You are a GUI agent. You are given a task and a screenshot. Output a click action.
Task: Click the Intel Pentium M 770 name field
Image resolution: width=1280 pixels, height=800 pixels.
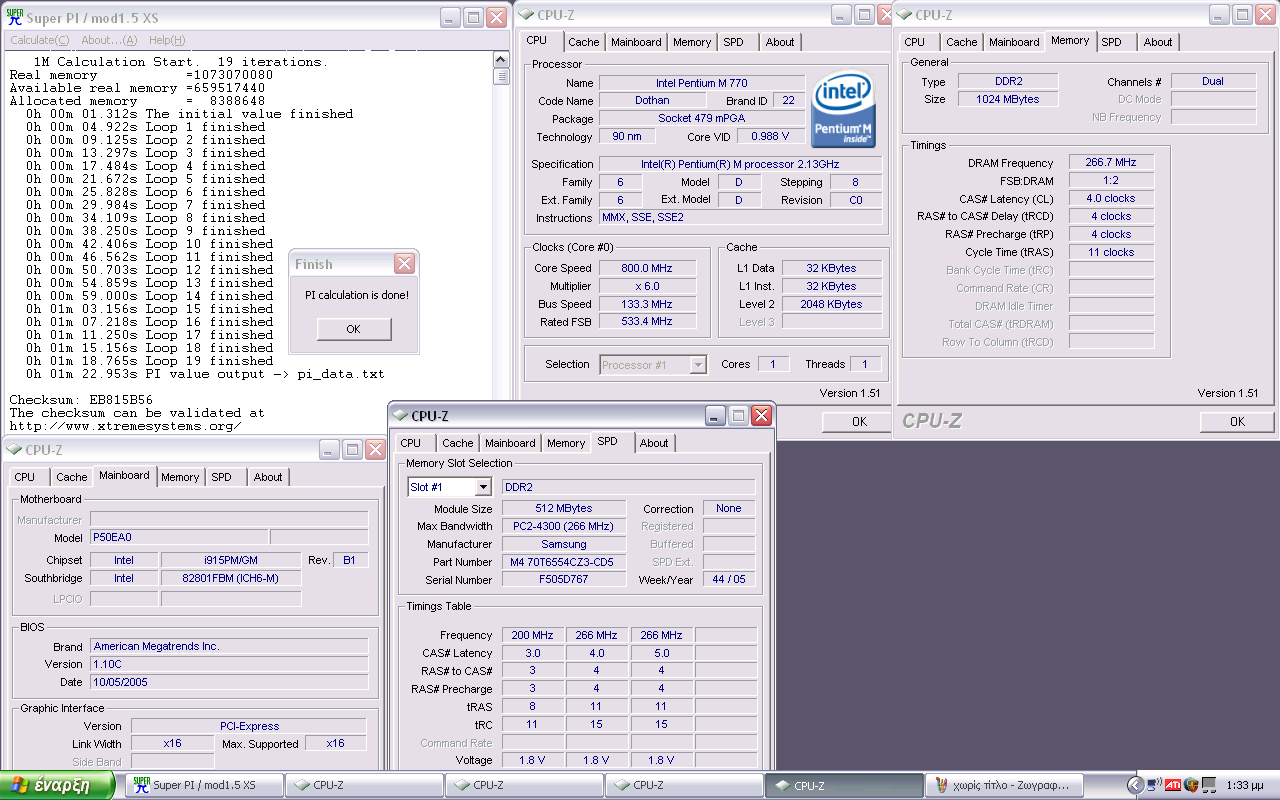coord(702,83)
